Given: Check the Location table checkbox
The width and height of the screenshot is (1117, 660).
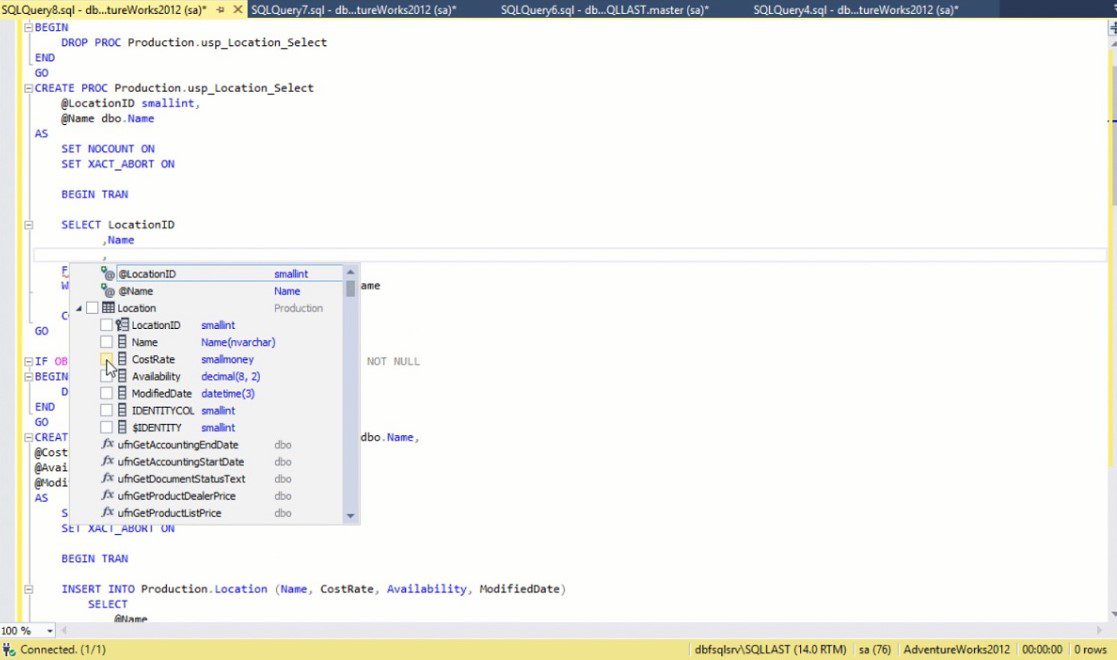Looking at the screenshot, I should (92, 307).
